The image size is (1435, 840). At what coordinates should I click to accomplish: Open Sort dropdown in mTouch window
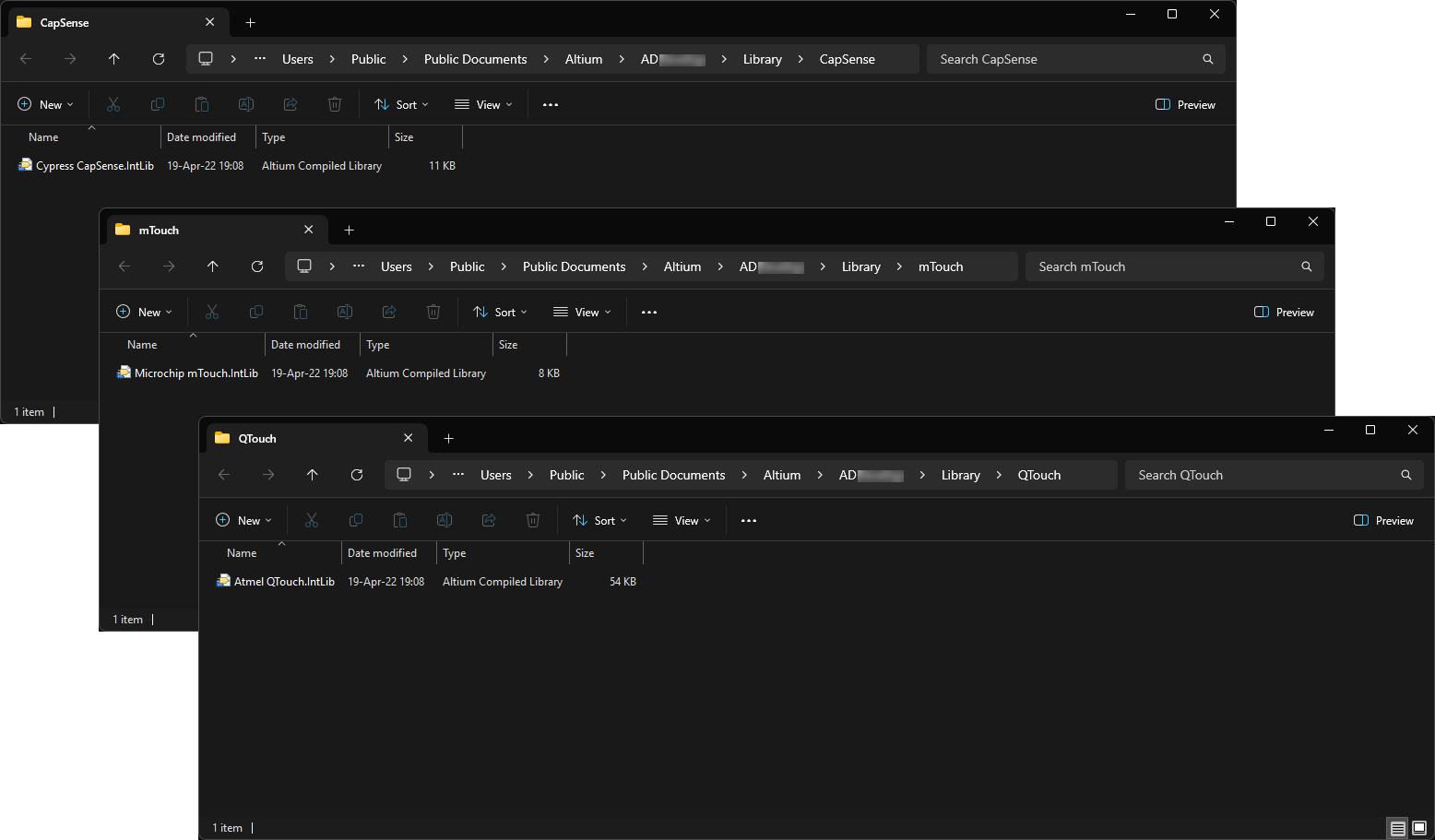click(x=500, y=313)
